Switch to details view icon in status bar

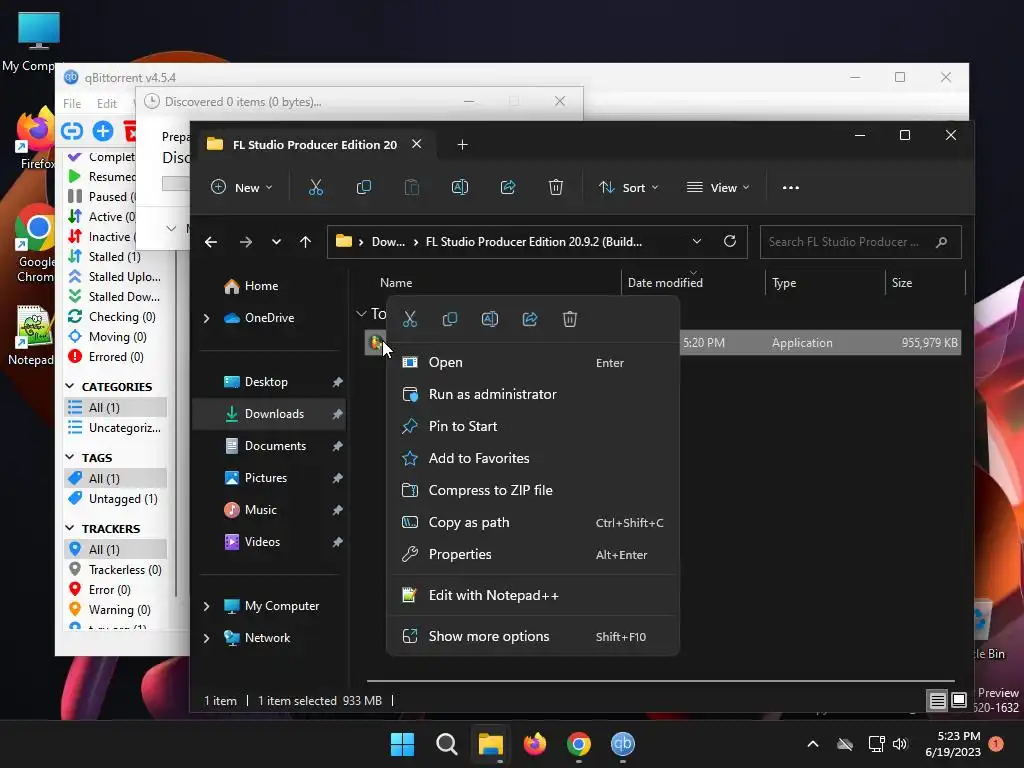click(938, 701)
